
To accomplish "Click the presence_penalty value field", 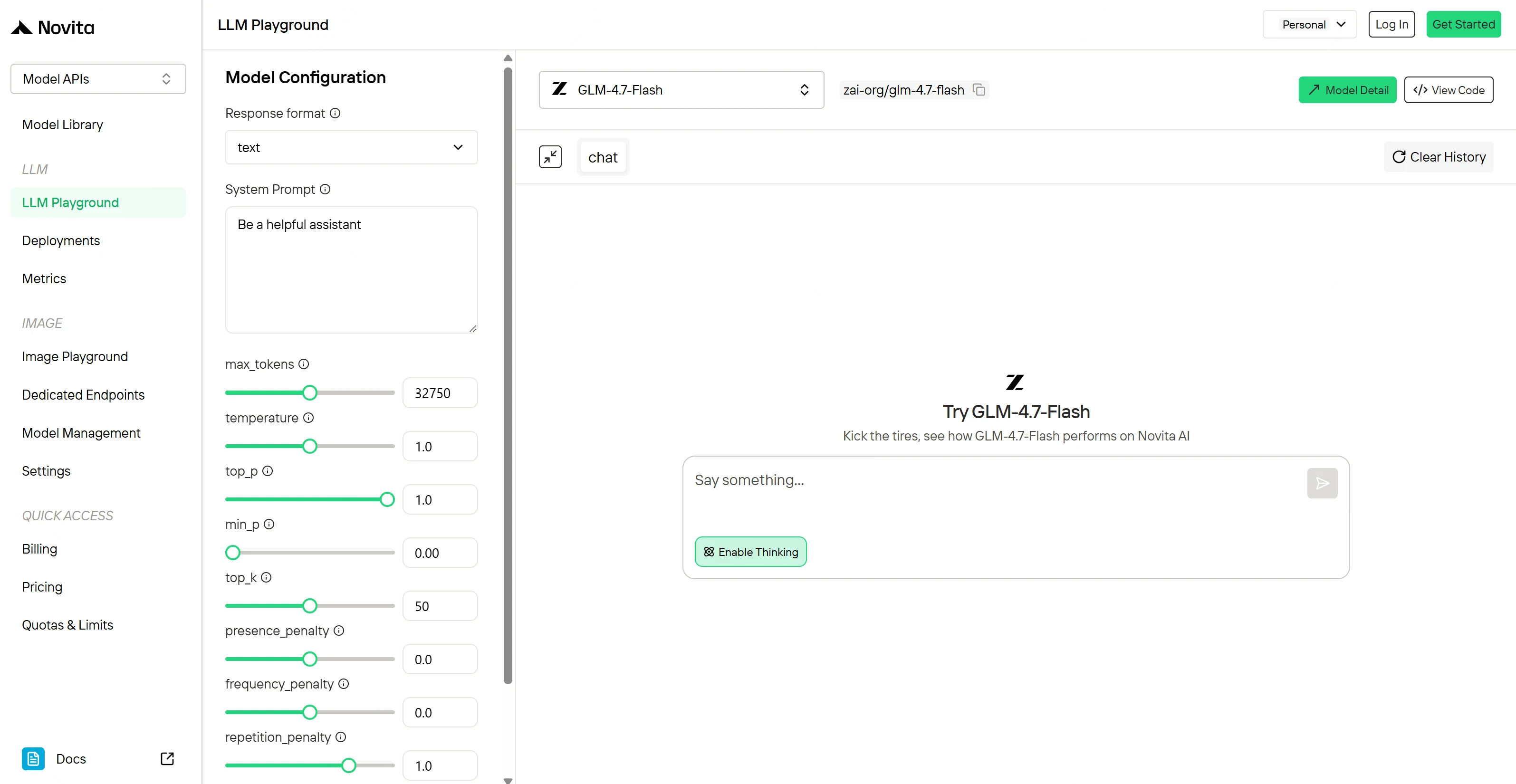I will [x=440, y=659].
